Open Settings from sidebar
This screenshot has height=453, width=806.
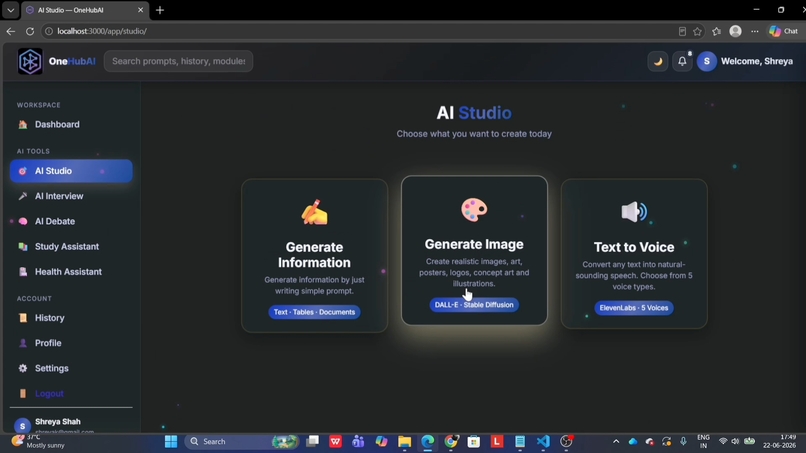(x=71, y=368)
